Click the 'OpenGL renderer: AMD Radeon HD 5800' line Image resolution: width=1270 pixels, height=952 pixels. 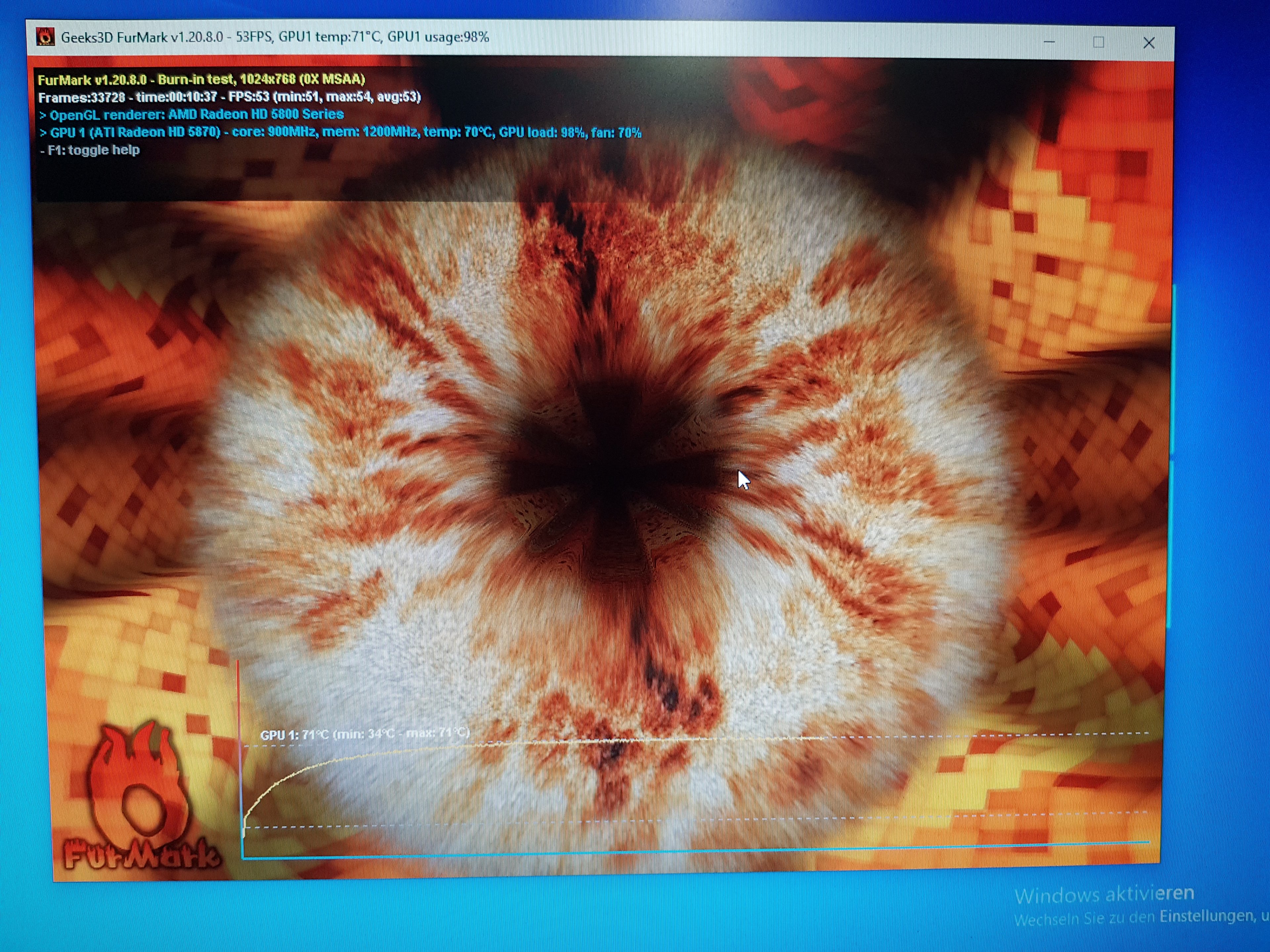pyautogui.click(x=191, y=115)
